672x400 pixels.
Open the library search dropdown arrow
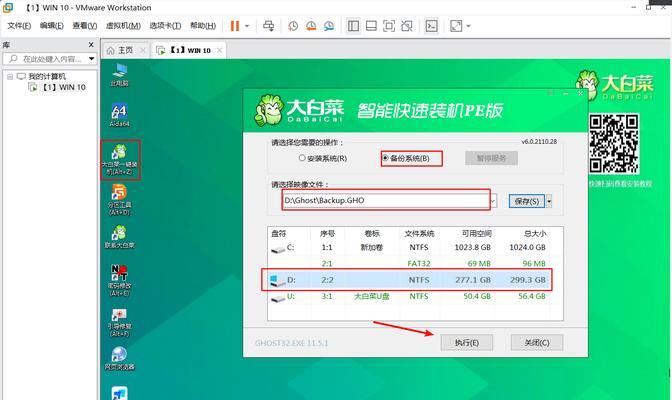pyautogui.click(x=92, y=59)
